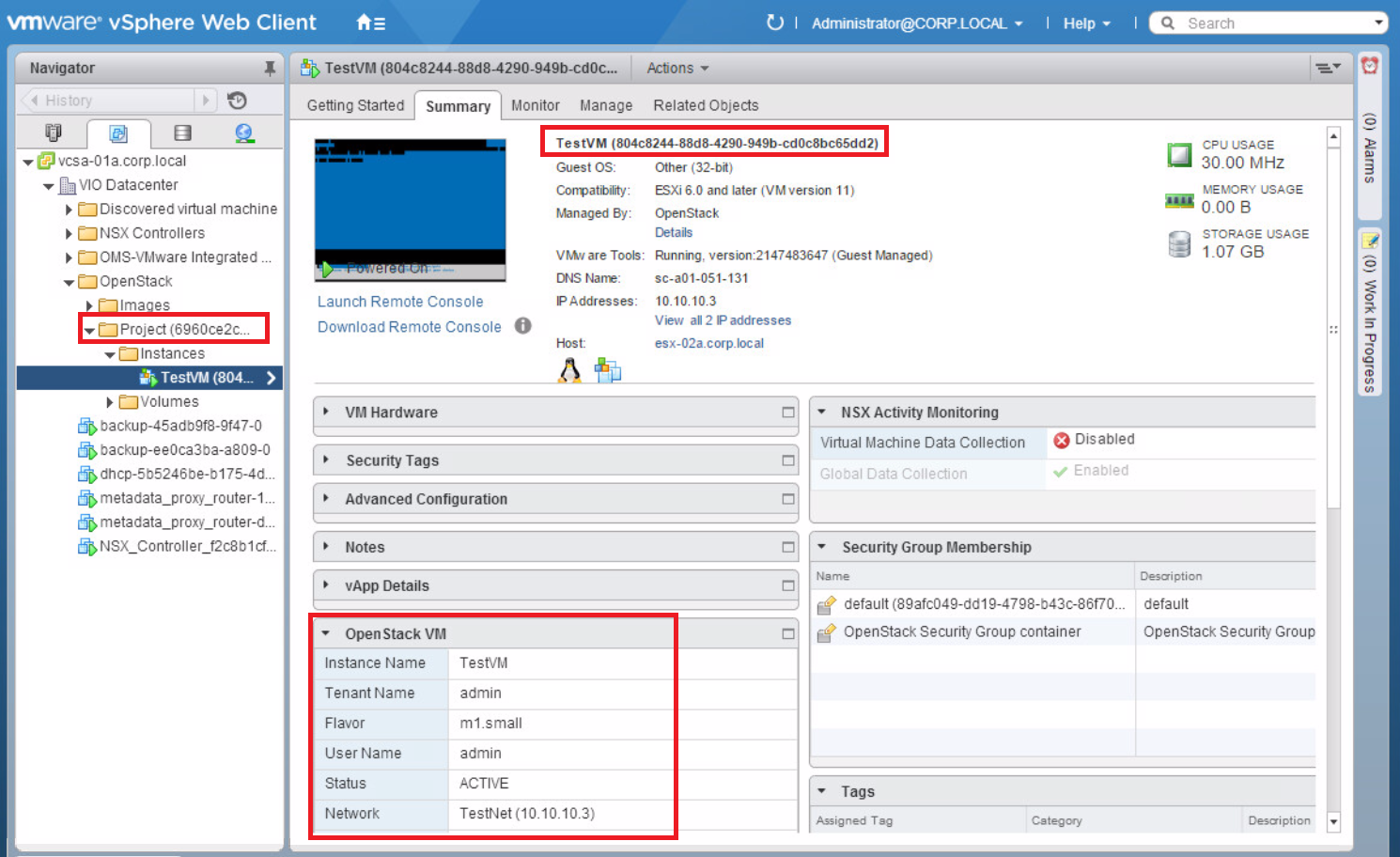
Task: Click Launch Remote Console link
Action: pos(400,302)
